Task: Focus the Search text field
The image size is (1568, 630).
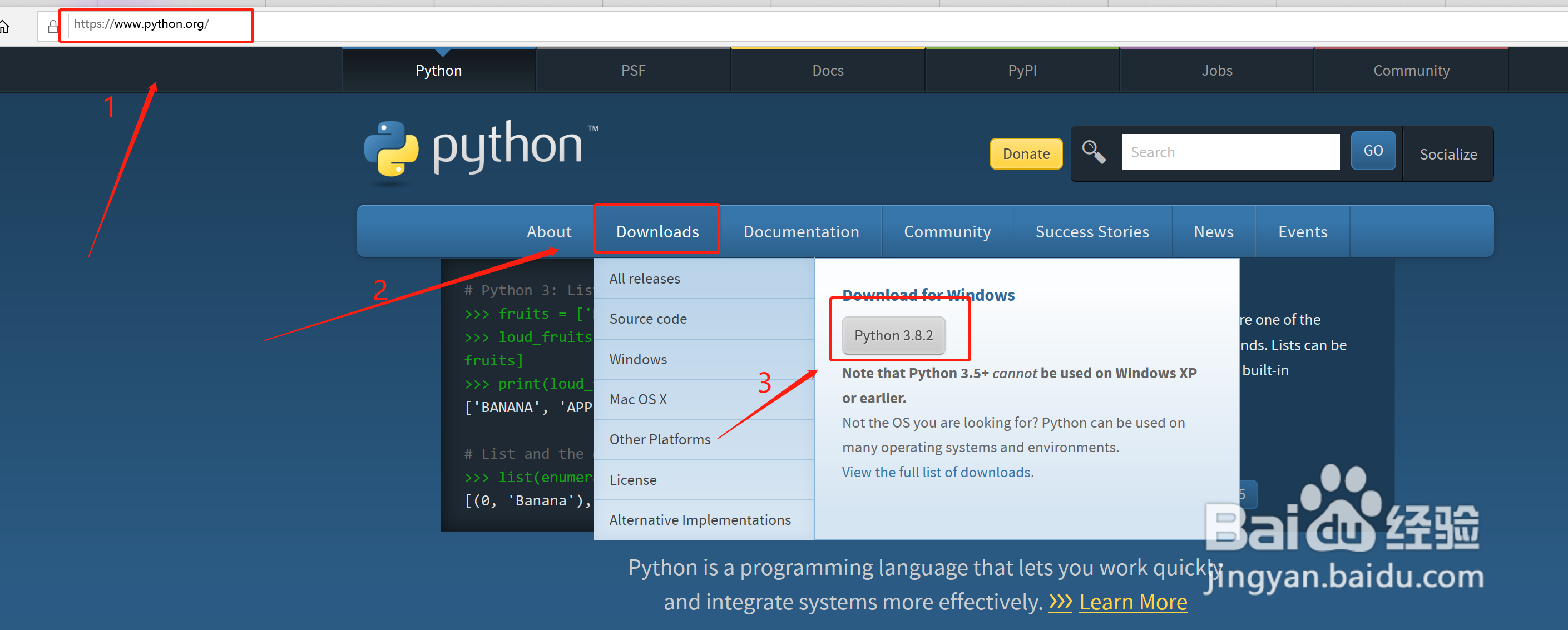Action: click(x=1230, y=152)
